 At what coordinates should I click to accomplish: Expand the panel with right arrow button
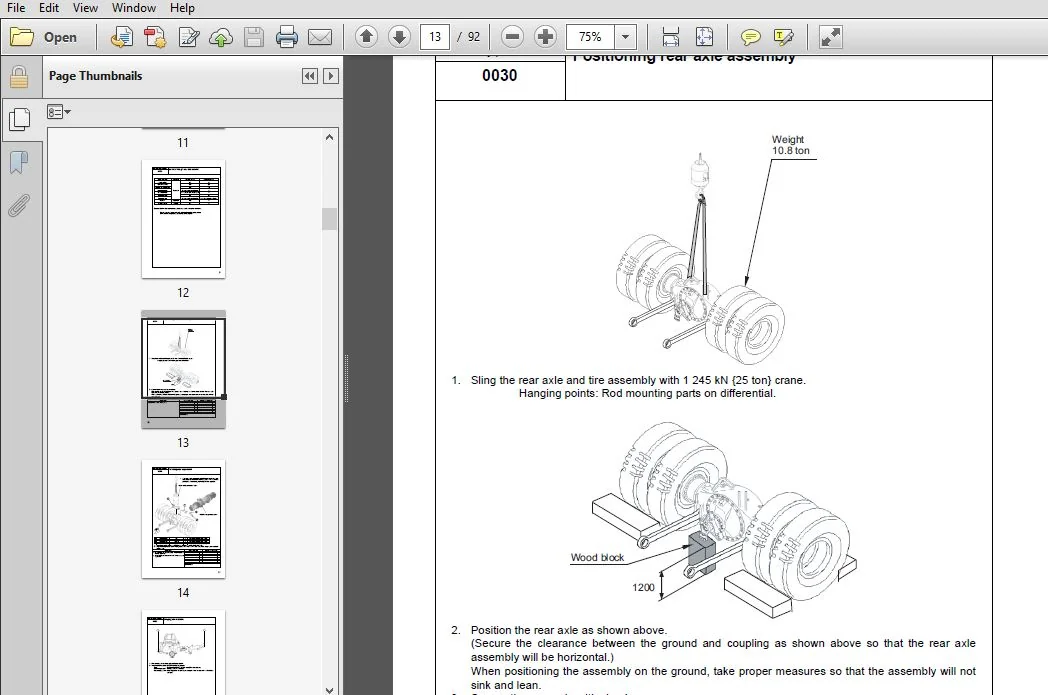coord(331,76)
